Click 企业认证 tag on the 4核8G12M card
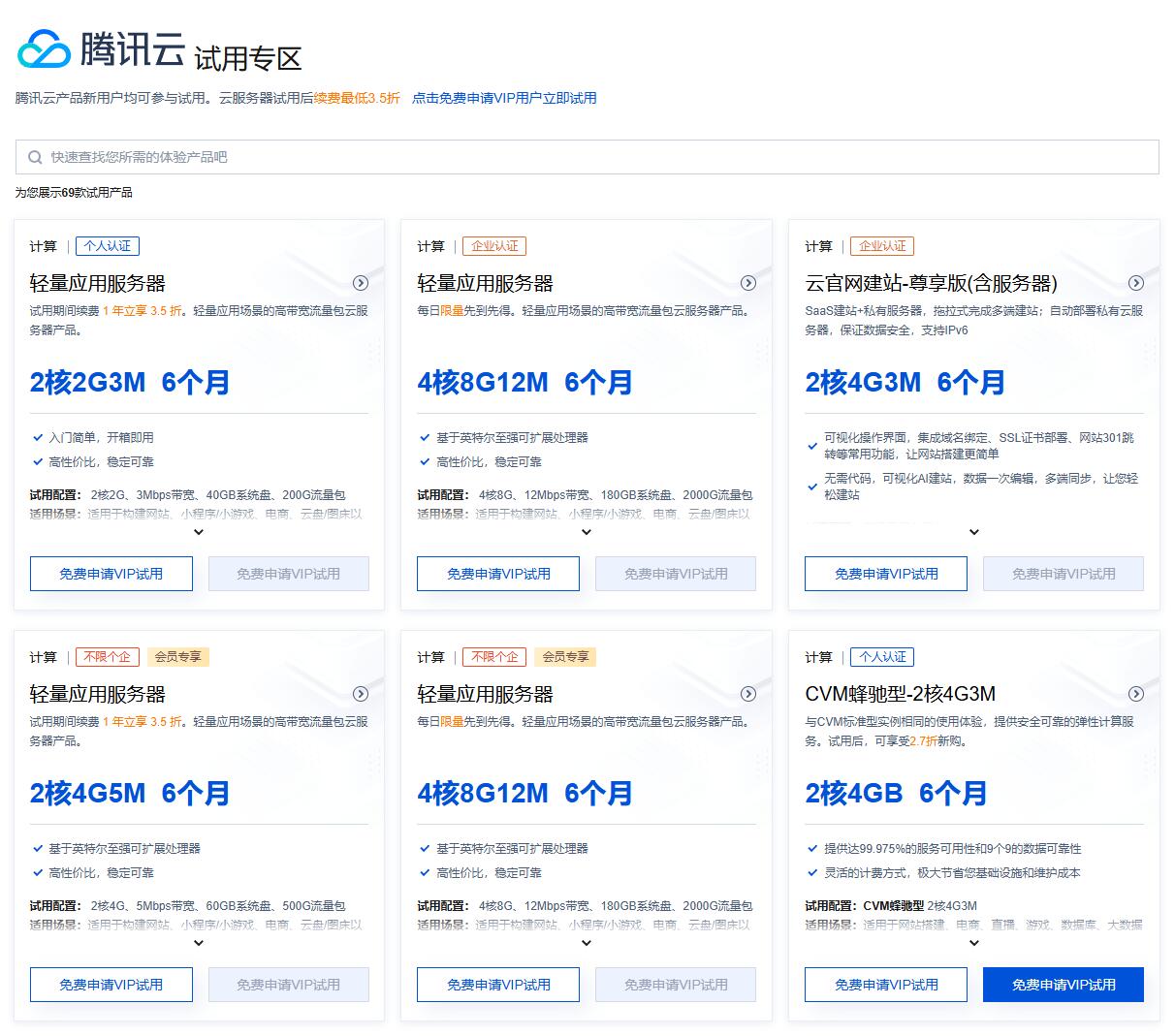 tap(494, 246)
